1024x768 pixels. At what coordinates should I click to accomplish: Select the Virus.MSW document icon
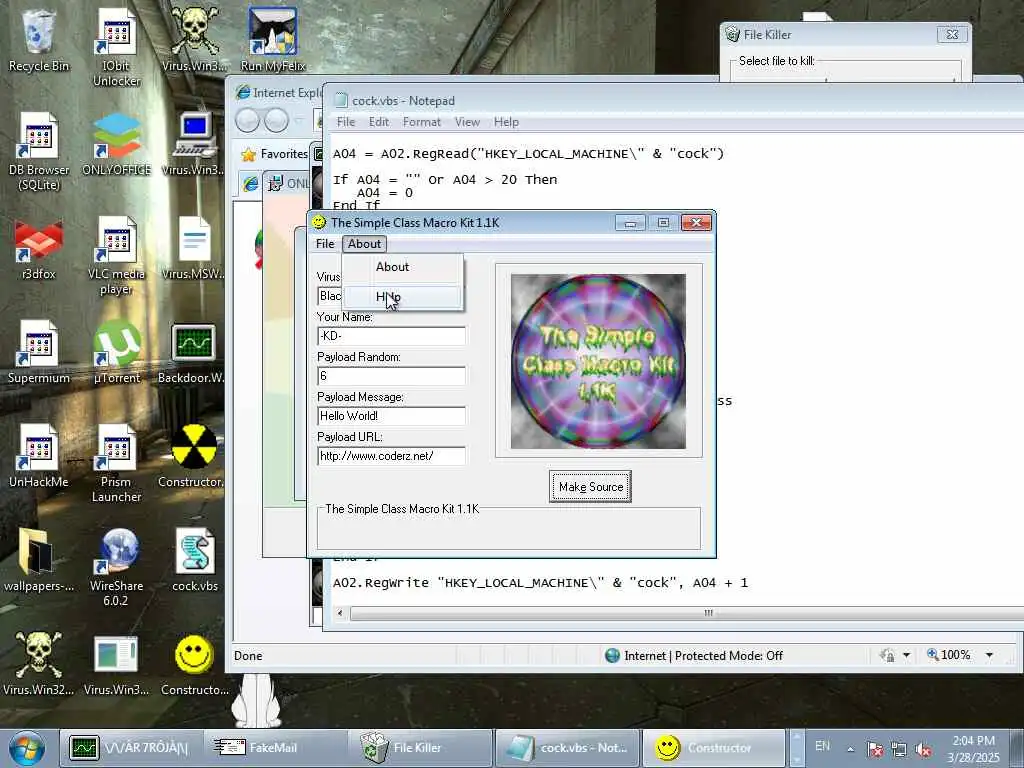(193, 249)
